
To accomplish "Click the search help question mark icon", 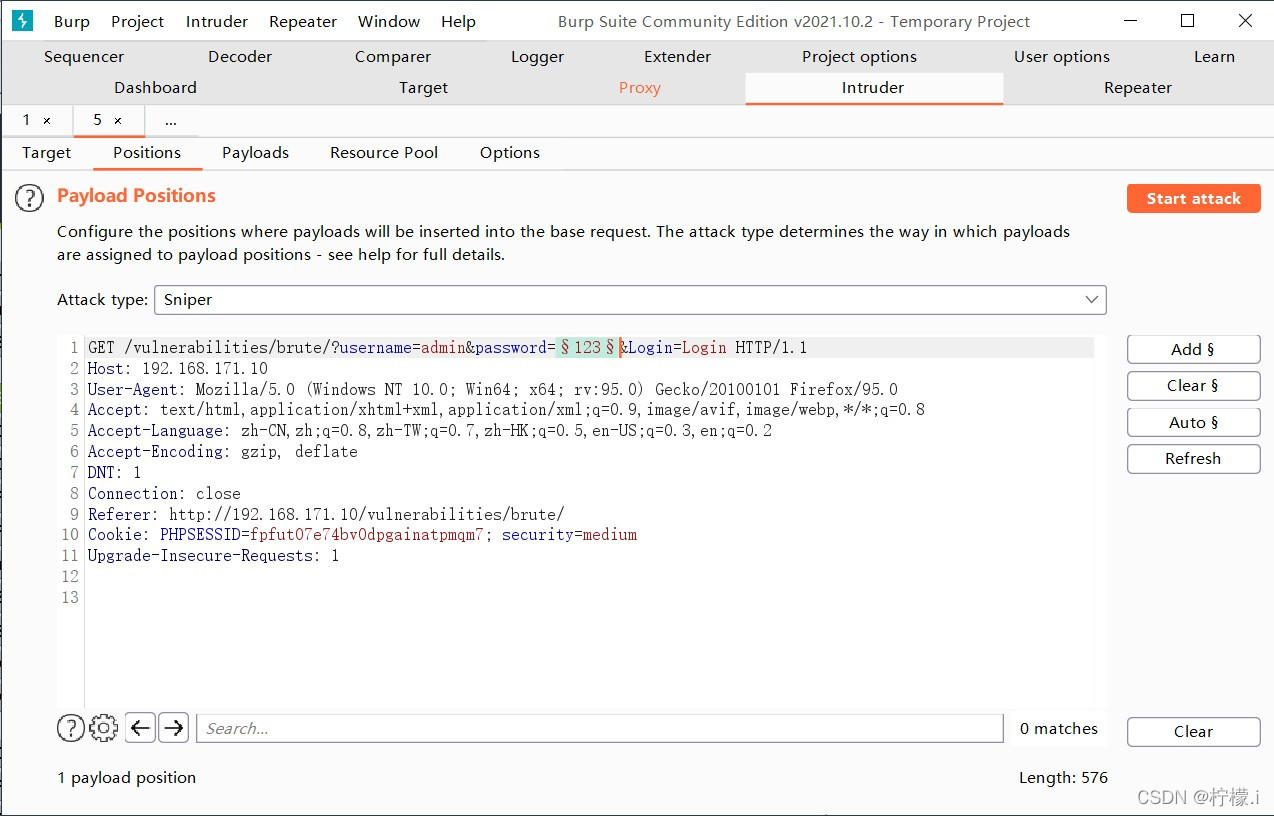I will 70,728.
